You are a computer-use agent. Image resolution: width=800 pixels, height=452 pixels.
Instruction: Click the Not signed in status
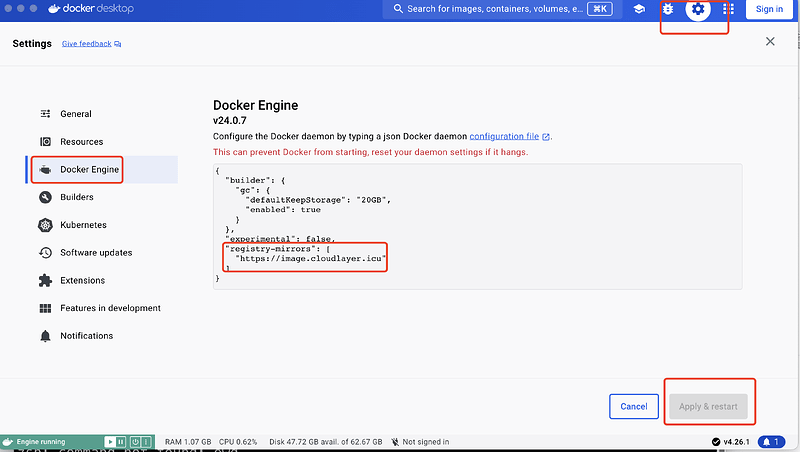(420, 442)
